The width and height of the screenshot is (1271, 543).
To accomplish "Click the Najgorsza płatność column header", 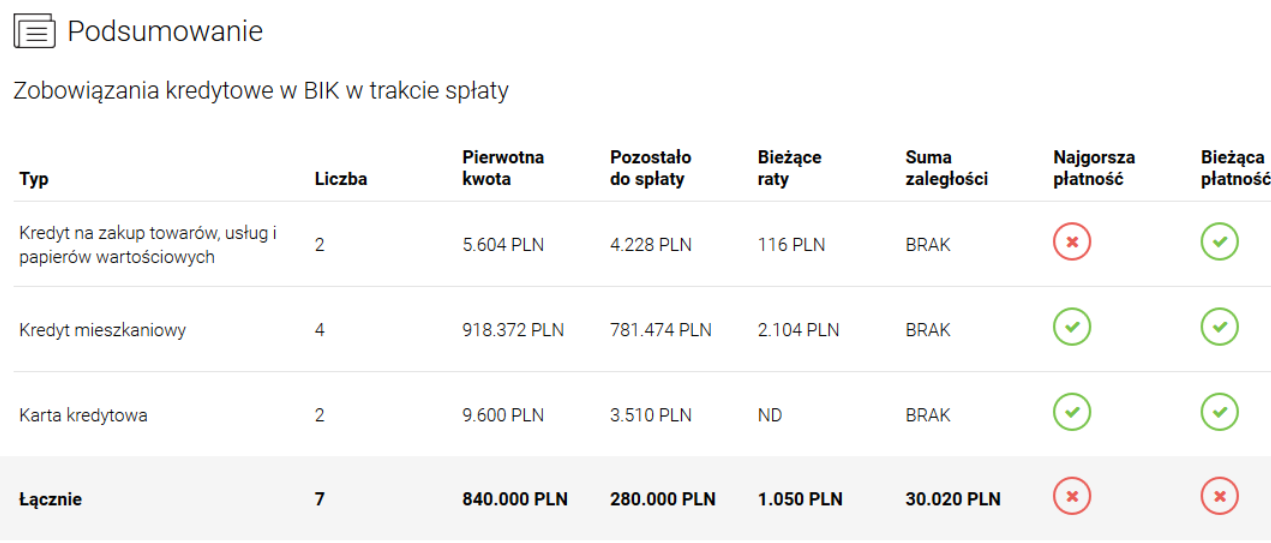I will coord(1094,168).
